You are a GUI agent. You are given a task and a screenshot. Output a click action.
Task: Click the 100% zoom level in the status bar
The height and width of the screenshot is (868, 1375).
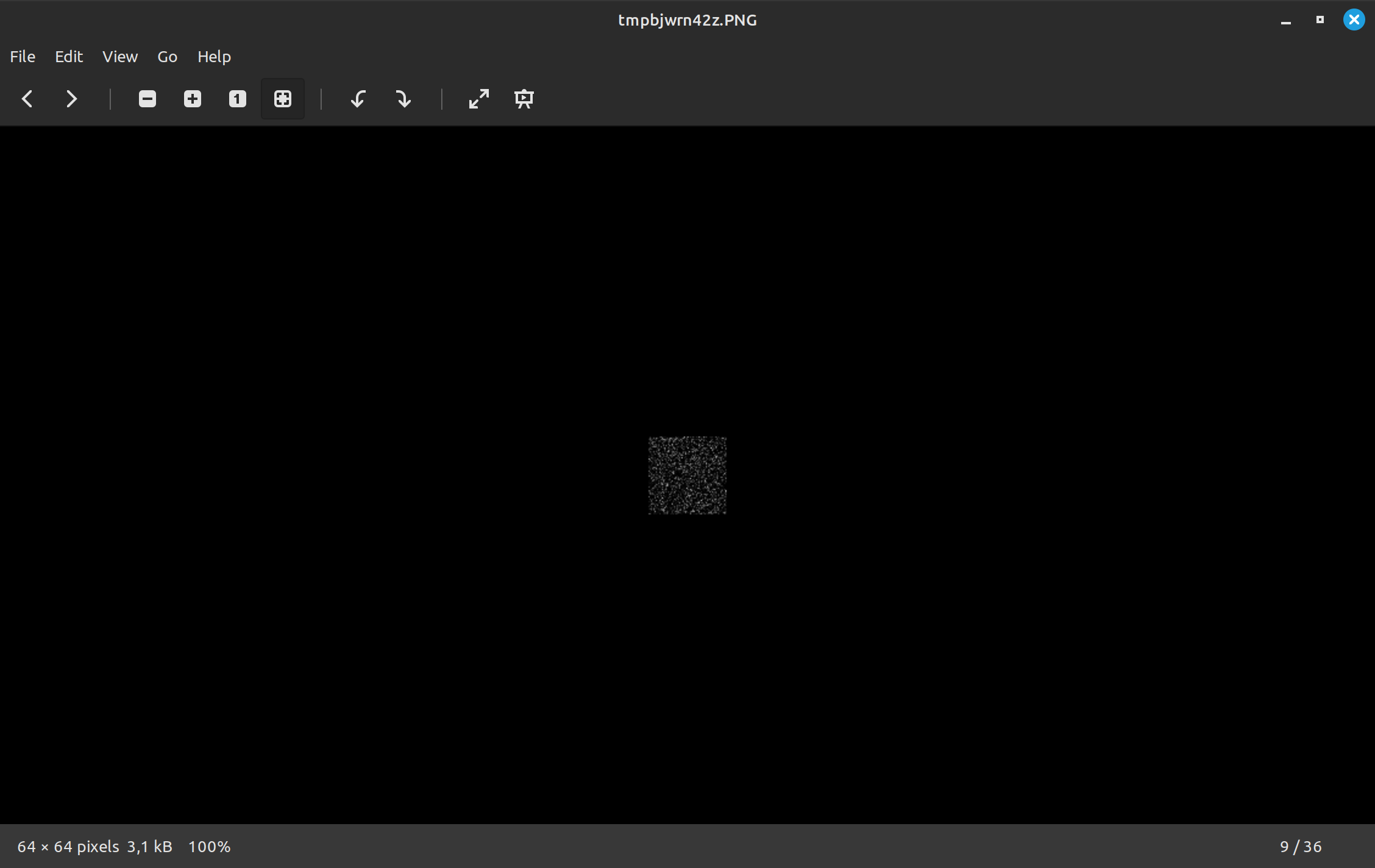coord(209,847)
